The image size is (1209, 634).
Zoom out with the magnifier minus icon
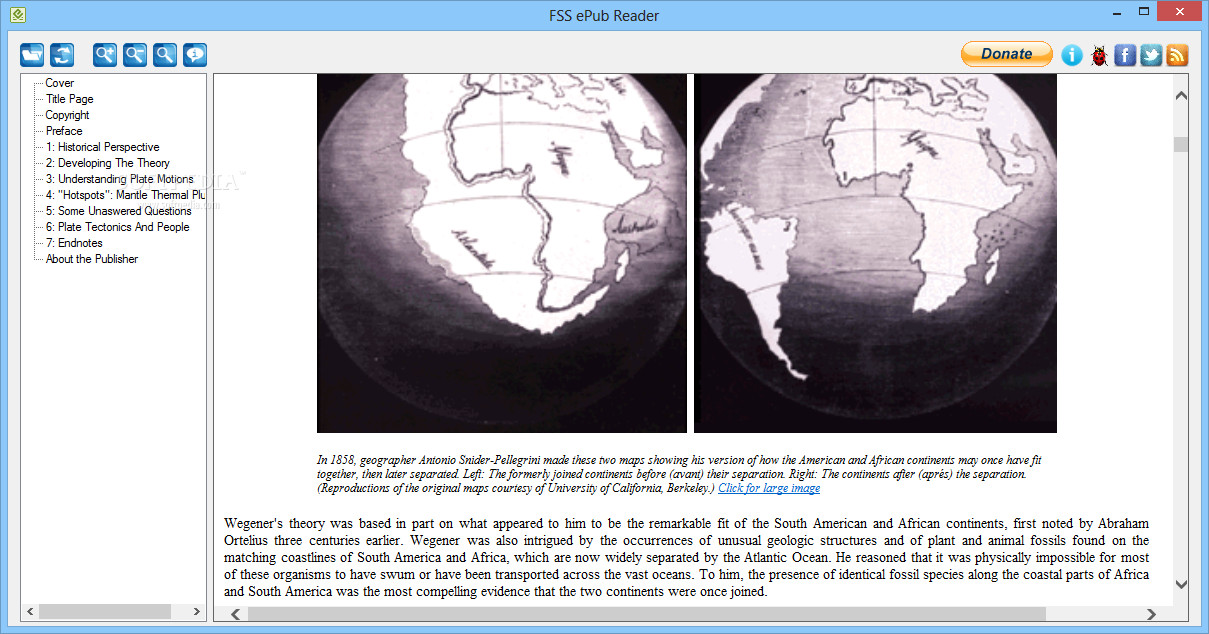coord(135,55)
